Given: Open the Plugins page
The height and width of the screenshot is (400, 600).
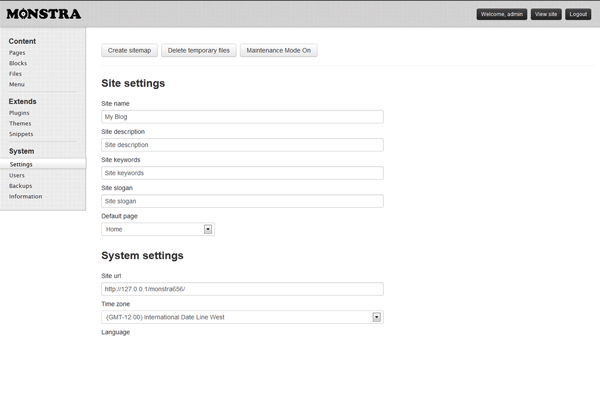Looking at the screenshot, I should [19, 113].
